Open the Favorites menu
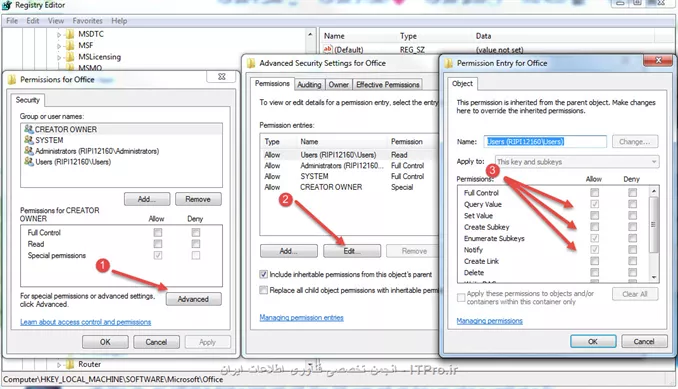The width and height of the screenshot is (678, 389). pos(87,21)
